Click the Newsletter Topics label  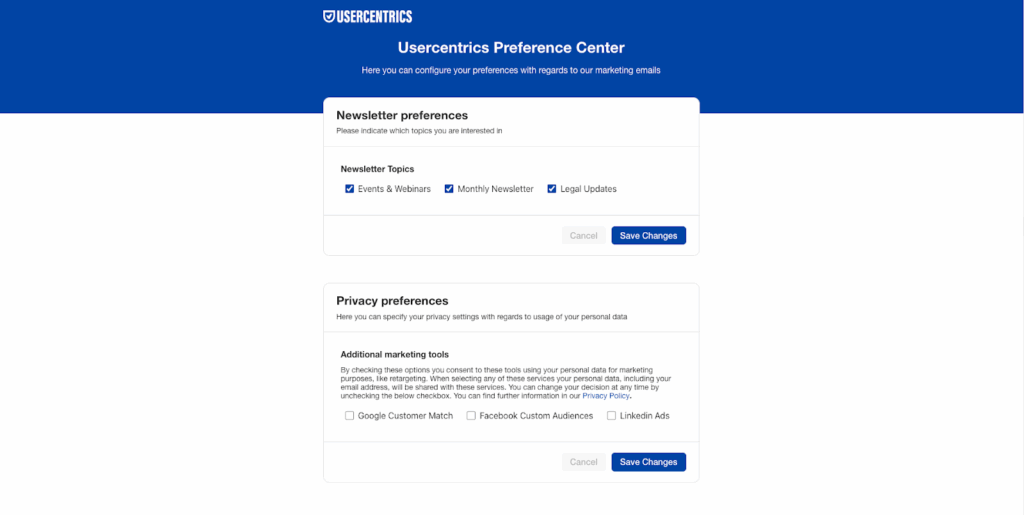click(x=377, y=169)
